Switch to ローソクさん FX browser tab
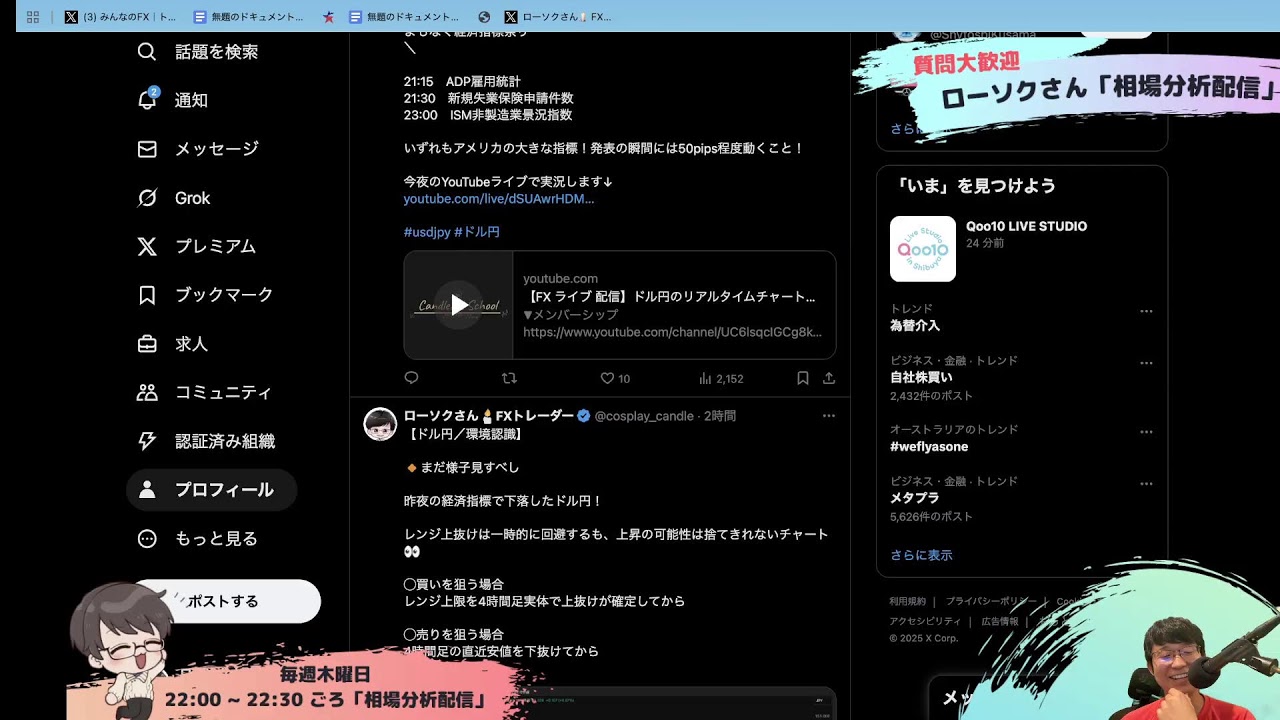Viewport: 1280px width, 720px height. [x=558, y=17]
